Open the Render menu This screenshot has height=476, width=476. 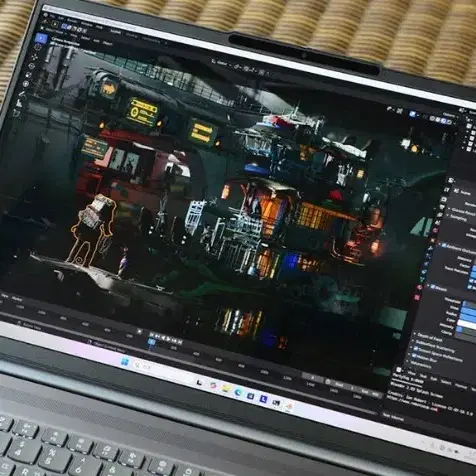[x=72, y=20]
